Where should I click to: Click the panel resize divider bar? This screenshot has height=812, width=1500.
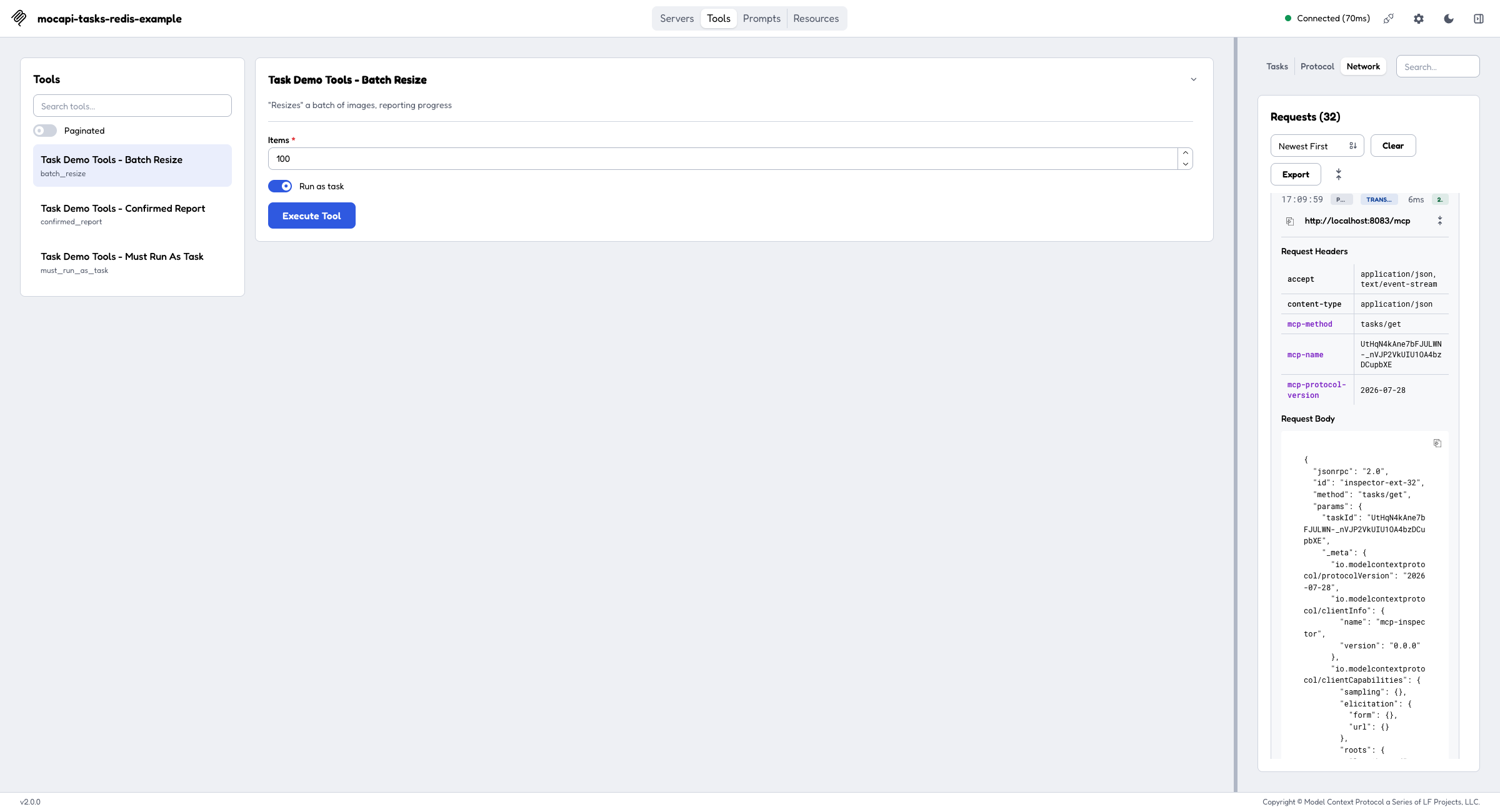tap(1236, 415)
